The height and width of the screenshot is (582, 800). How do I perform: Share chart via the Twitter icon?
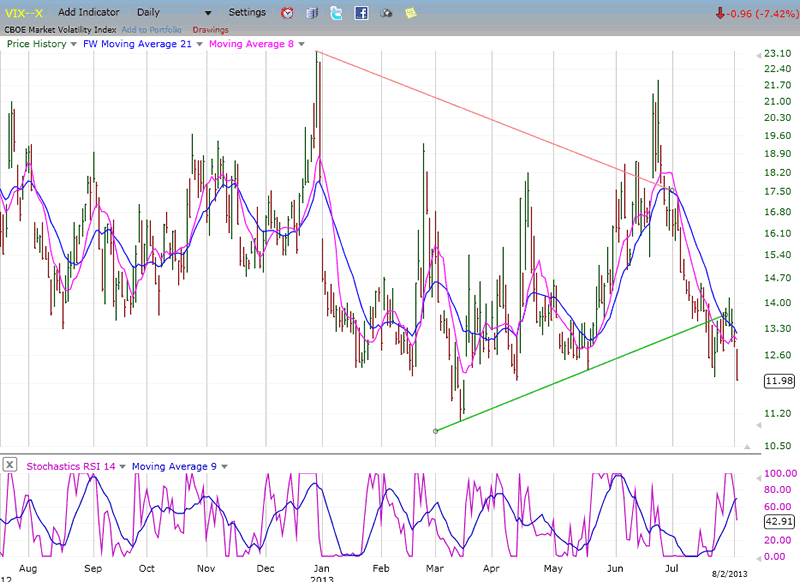336,13
